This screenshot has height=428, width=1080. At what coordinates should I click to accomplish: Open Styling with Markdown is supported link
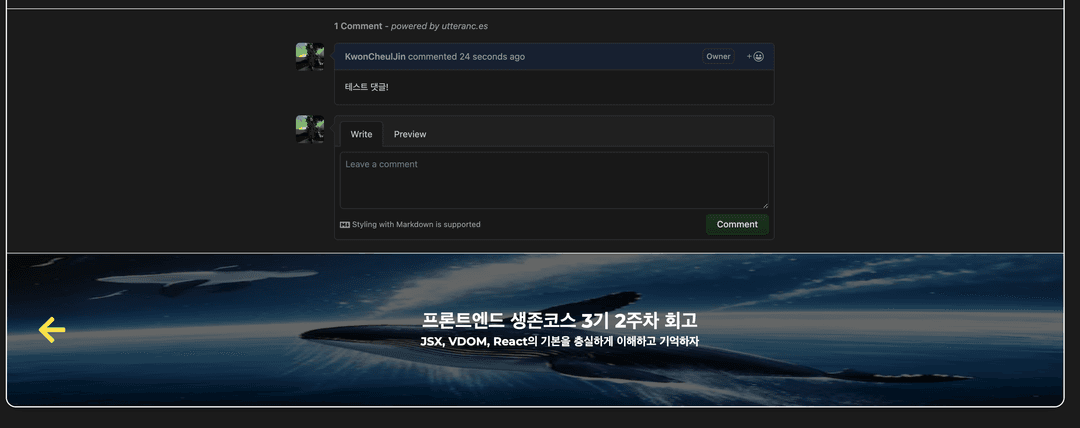pos(416,225)
